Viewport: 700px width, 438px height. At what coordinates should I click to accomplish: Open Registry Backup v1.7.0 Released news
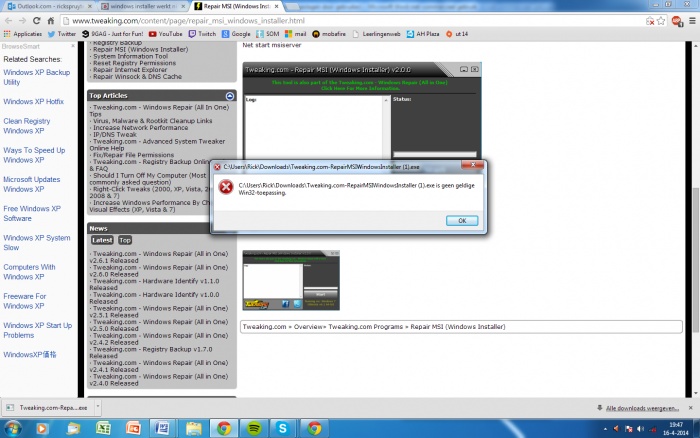[x=151, y=352]
